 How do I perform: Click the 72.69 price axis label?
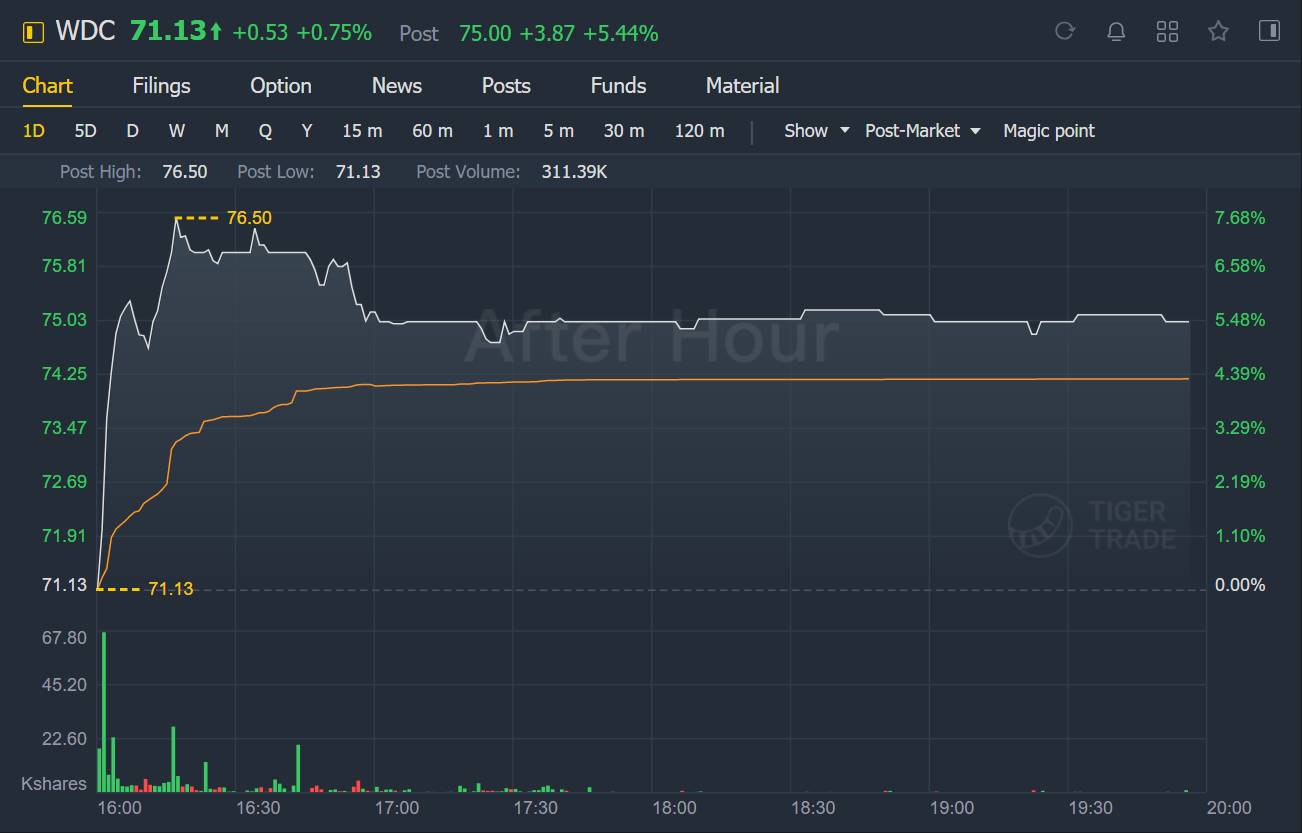[64, 482]
